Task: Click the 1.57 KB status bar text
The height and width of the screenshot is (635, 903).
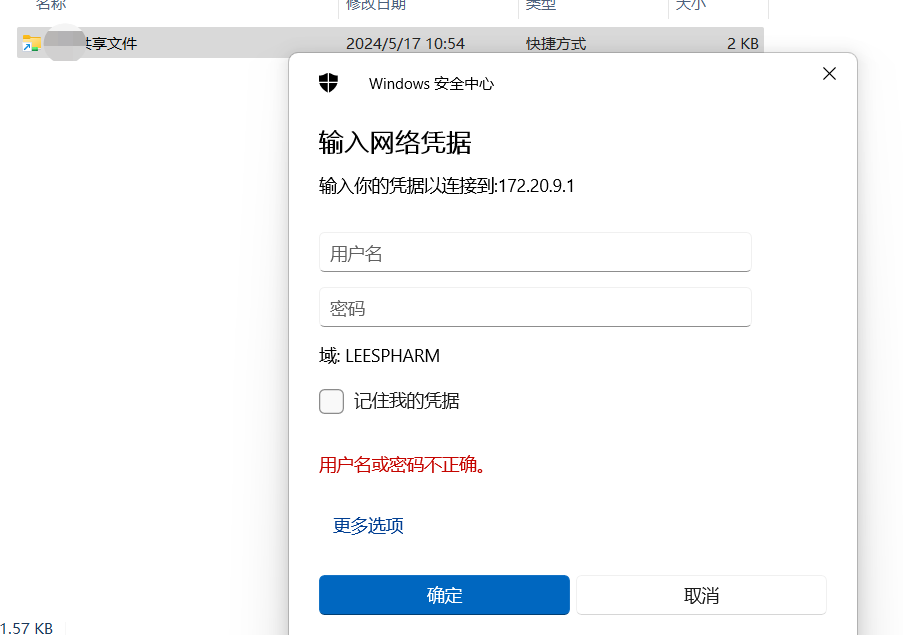Action: [x=26, y=628]
